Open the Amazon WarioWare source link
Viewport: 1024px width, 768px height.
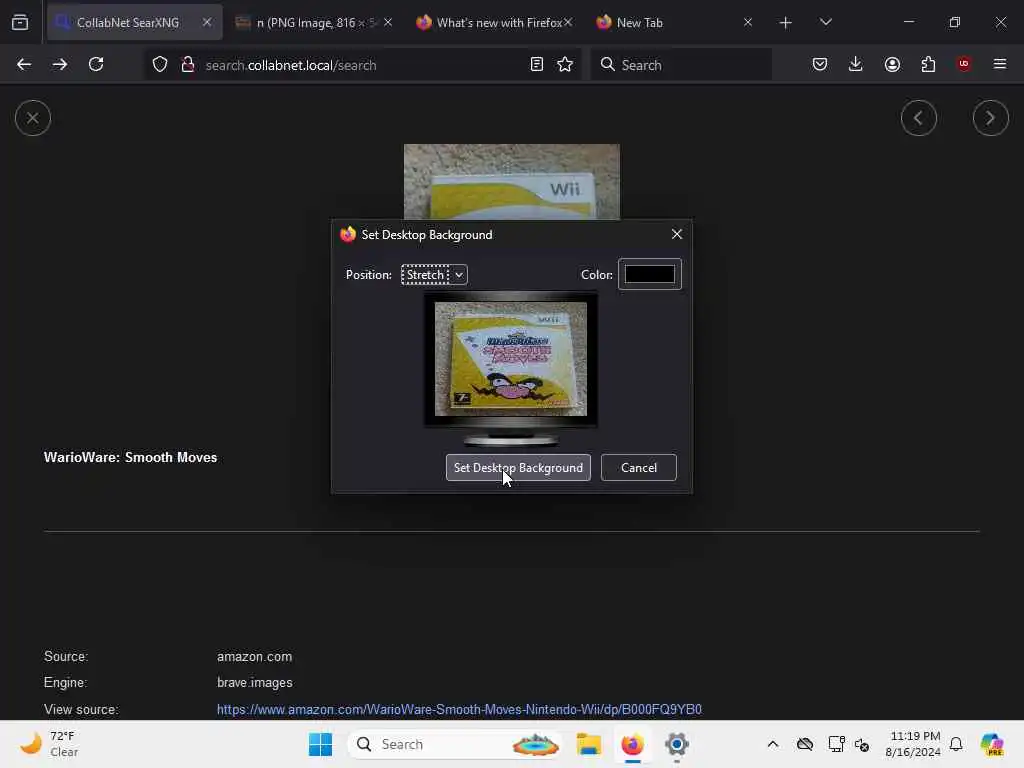[x=459, y=709]
